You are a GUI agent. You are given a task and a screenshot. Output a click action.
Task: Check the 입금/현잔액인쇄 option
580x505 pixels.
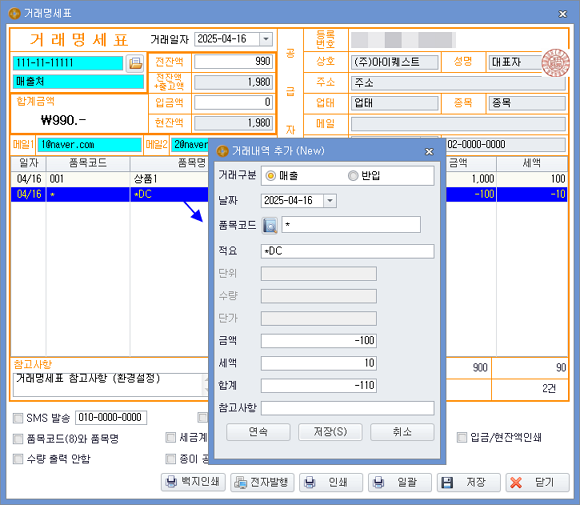462,438
